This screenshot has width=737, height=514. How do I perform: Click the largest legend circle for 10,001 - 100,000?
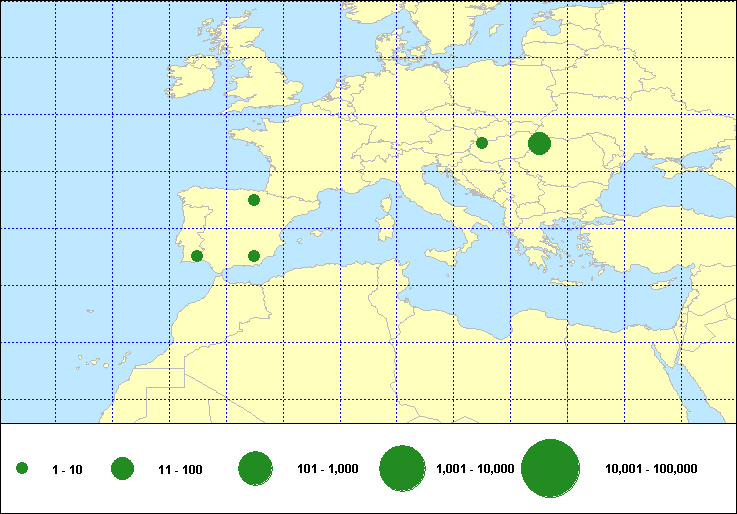click(x=551, y=468)
